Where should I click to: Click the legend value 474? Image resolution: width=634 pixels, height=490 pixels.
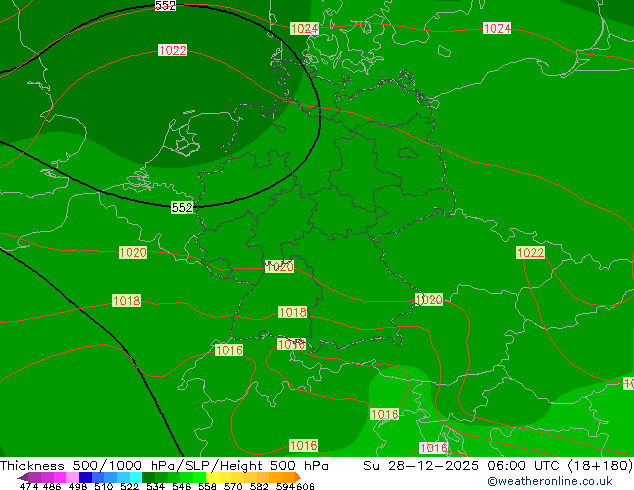coord(29,486)
